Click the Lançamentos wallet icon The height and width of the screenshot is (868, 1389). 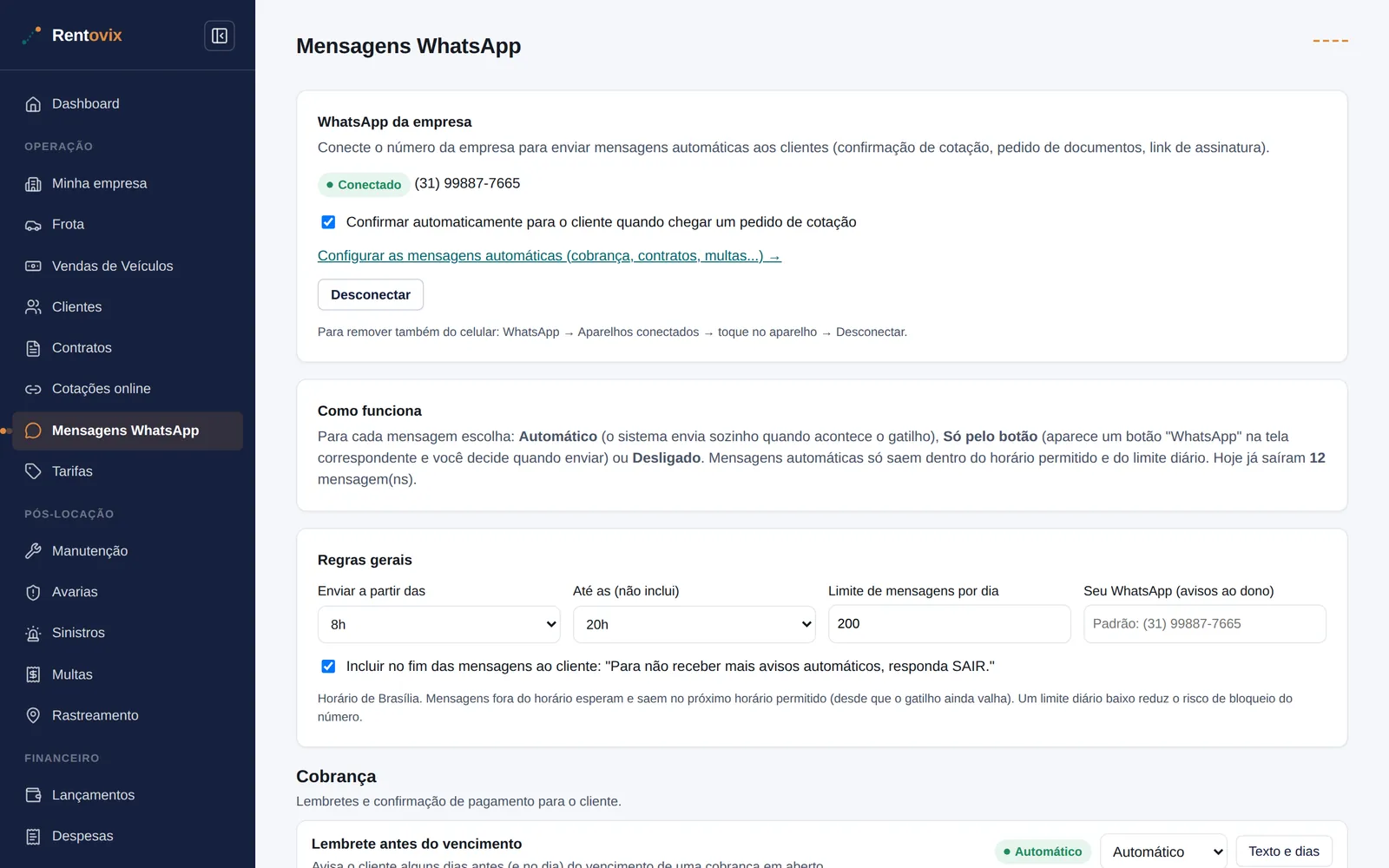(x=33, y=795)
